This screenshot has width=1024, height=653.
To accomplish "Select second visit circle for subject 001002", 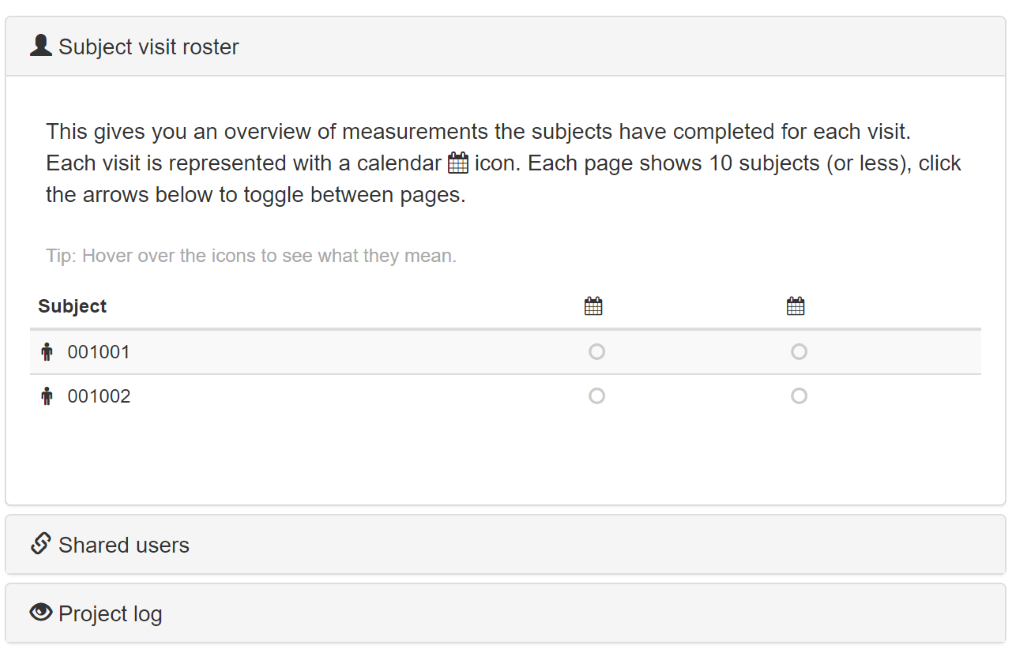I will [799, 396].
